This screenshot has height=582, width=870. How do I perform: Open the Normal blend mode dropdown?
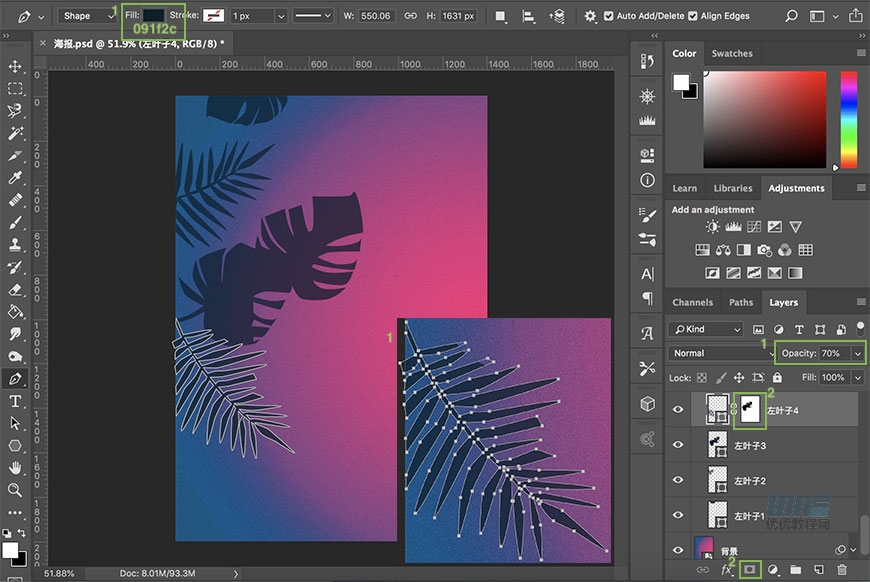coord(721,353)
